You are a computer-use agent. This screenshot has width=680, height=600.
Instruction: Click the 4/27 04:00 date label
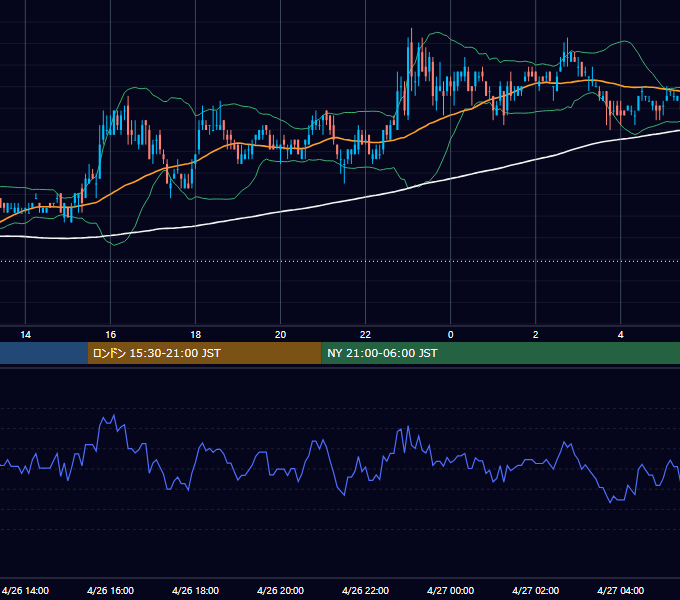[621, 590]
